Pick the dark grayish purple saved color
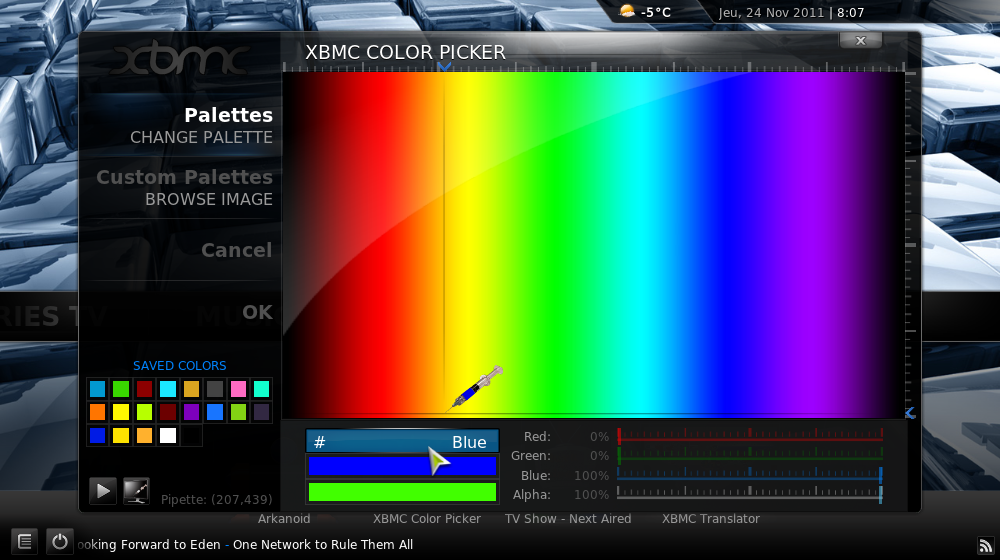The image size is (1000, 560). 261,412
